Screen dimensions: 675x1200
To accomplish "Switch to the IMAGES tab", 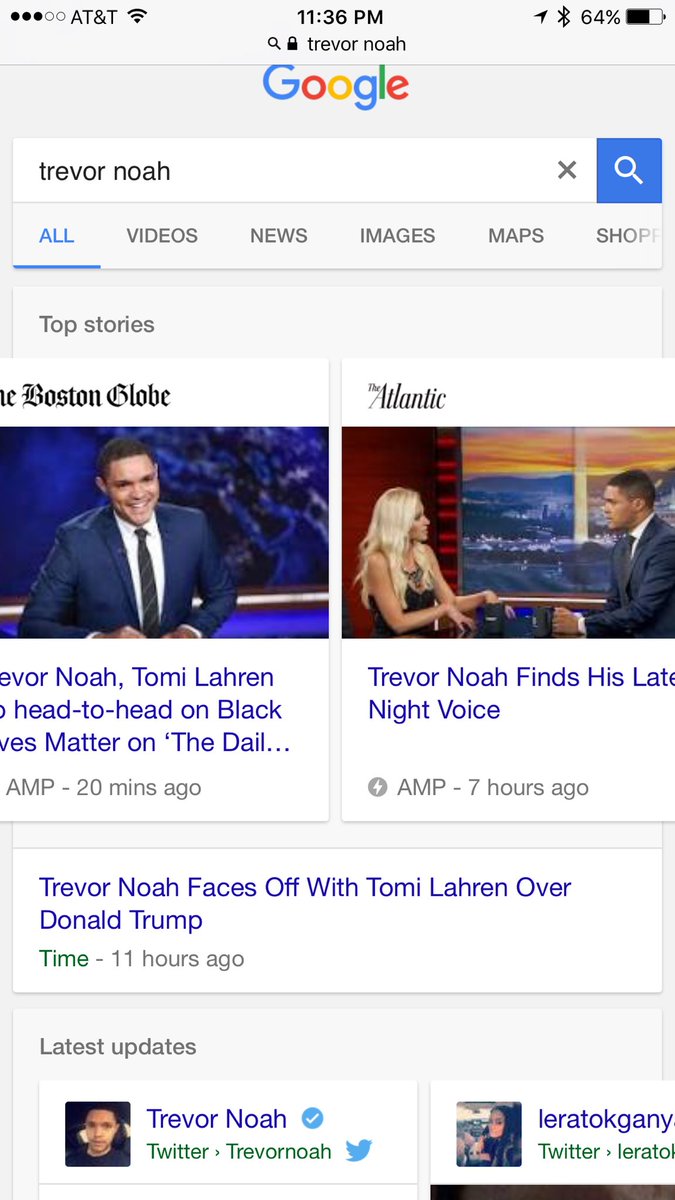I will click(397, 236).
